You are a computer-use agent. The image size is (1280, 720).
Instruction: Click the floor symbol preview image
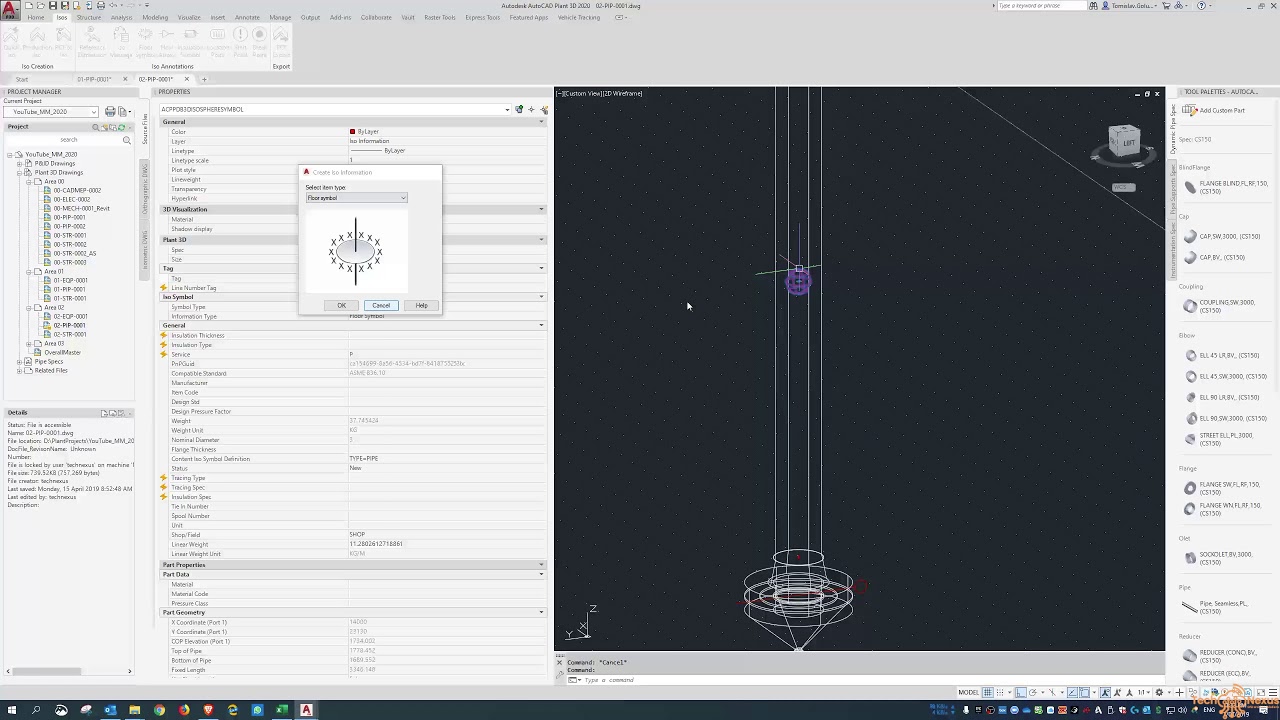355,251
